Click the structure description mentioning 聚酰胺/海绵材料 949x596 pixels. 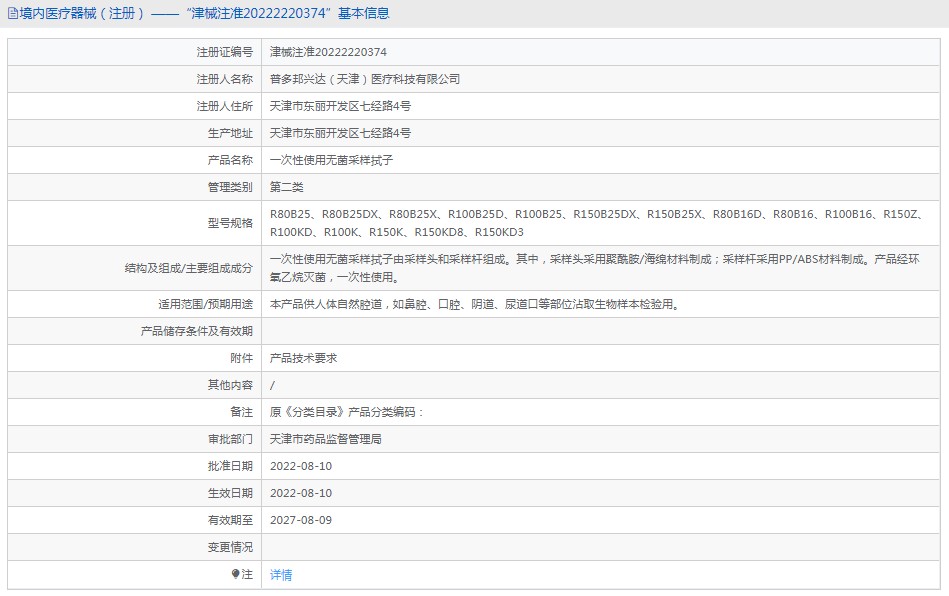pyautogui.click(x=594, y=268)
